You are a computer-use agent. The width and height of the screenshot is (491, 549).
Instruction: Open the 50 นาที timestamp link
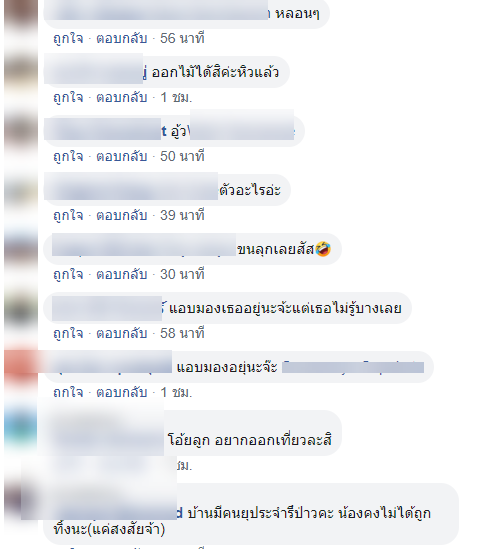pos(182,156)
